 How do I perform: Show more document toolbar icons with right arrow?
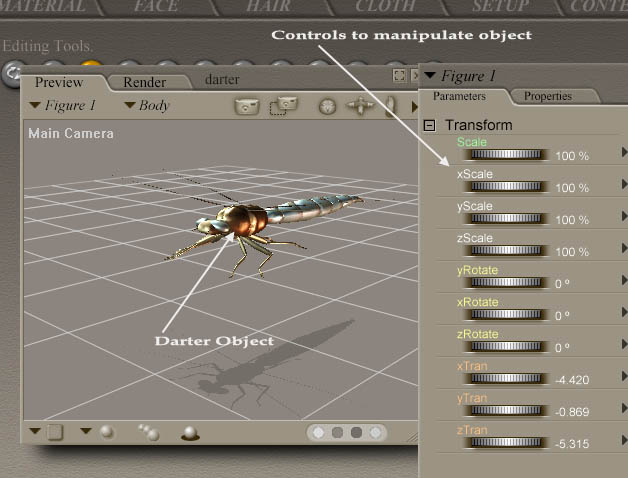pyautogui.click(x=414, y=107)
